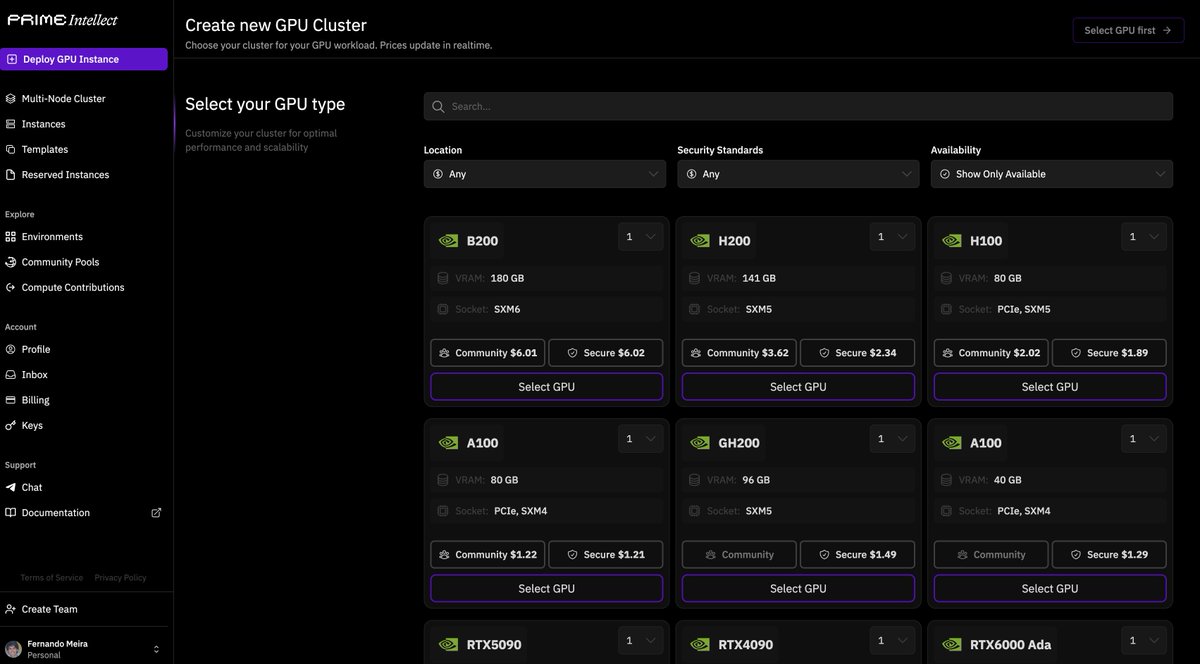
Task: Choose Secure $1.49 pricing for GH200
Action: click(858, 555)
